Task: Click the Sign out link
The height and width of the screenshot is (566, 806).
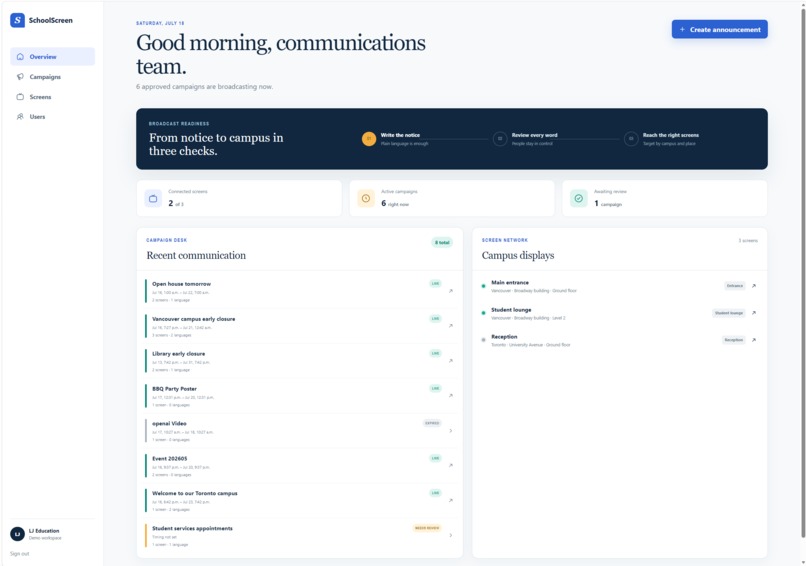Action: pos(20,554)
